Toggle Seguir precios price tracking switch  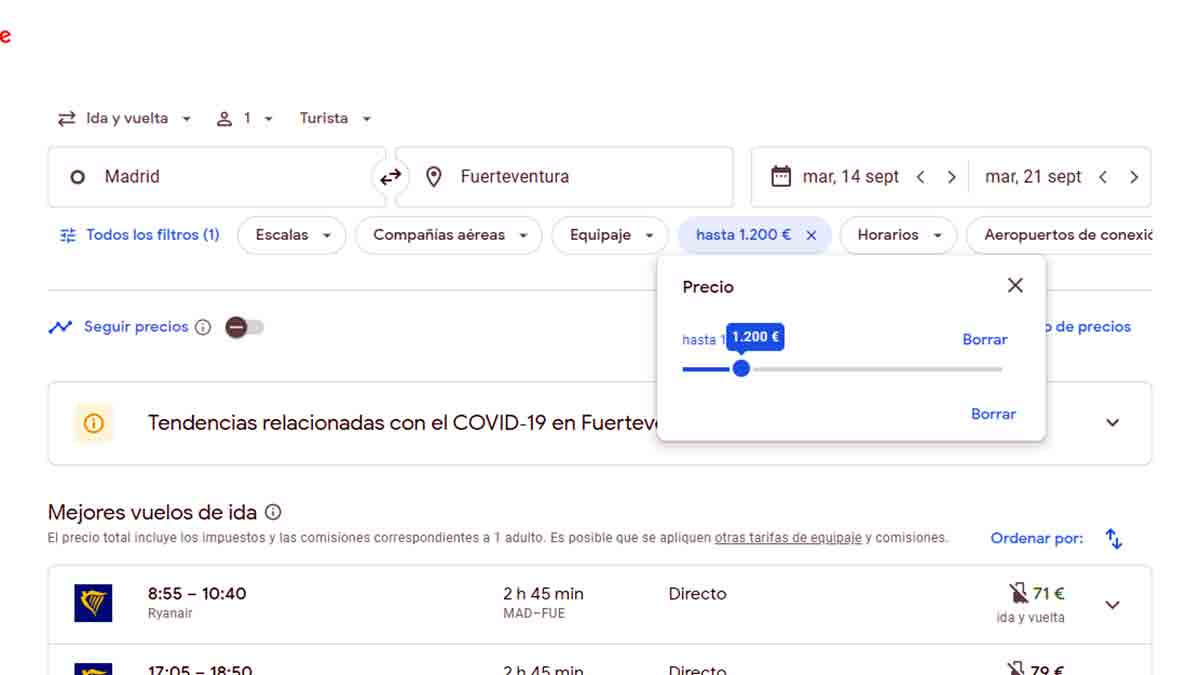[244, 327]
